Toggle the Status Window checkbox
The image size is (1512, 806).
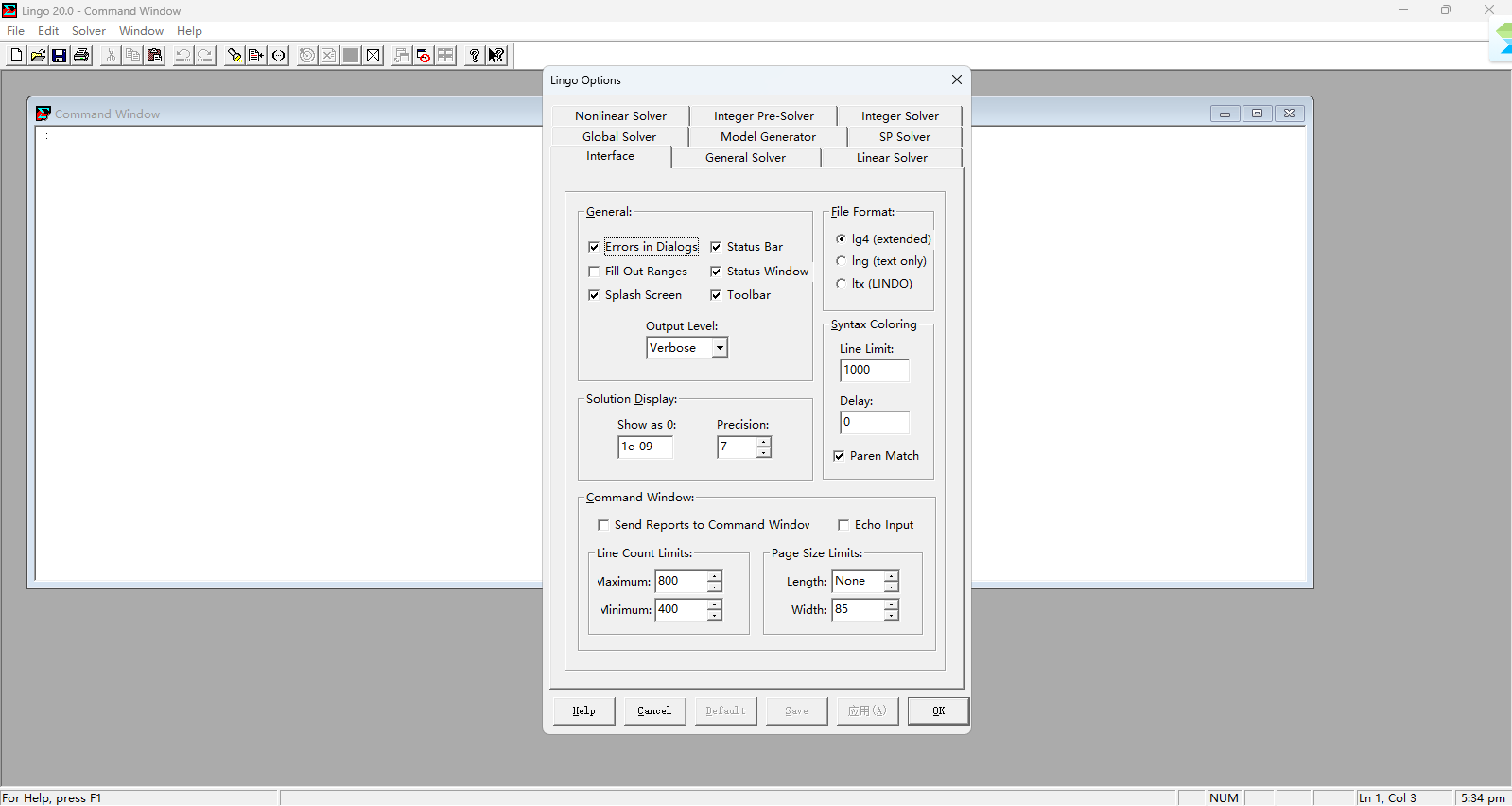coord(759,272)
